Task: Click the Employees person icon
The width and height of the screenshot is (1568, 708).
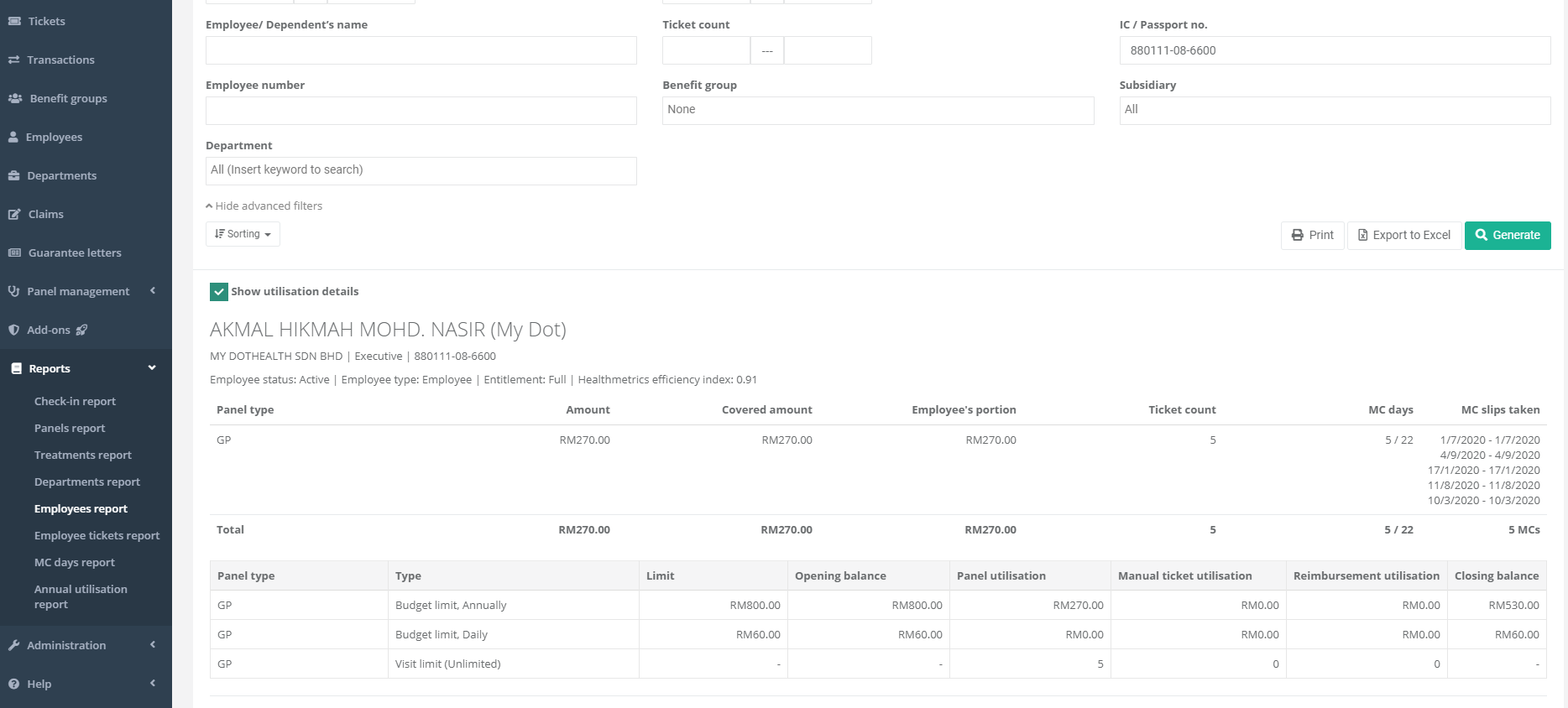Action: [13, 137]
